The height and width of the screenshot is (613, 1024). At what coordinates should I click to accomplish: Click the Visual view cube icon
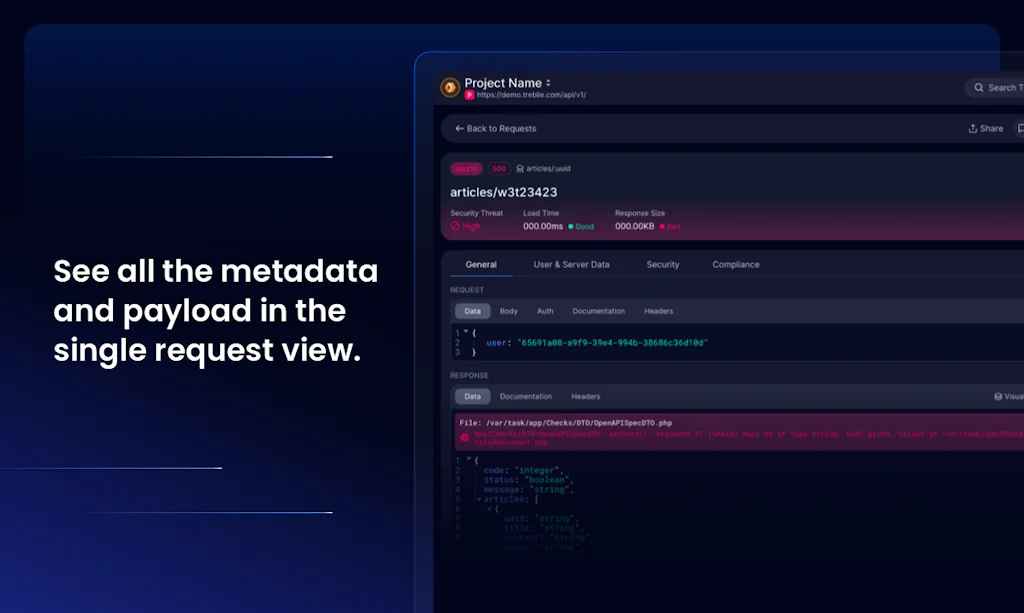[998, 396]
